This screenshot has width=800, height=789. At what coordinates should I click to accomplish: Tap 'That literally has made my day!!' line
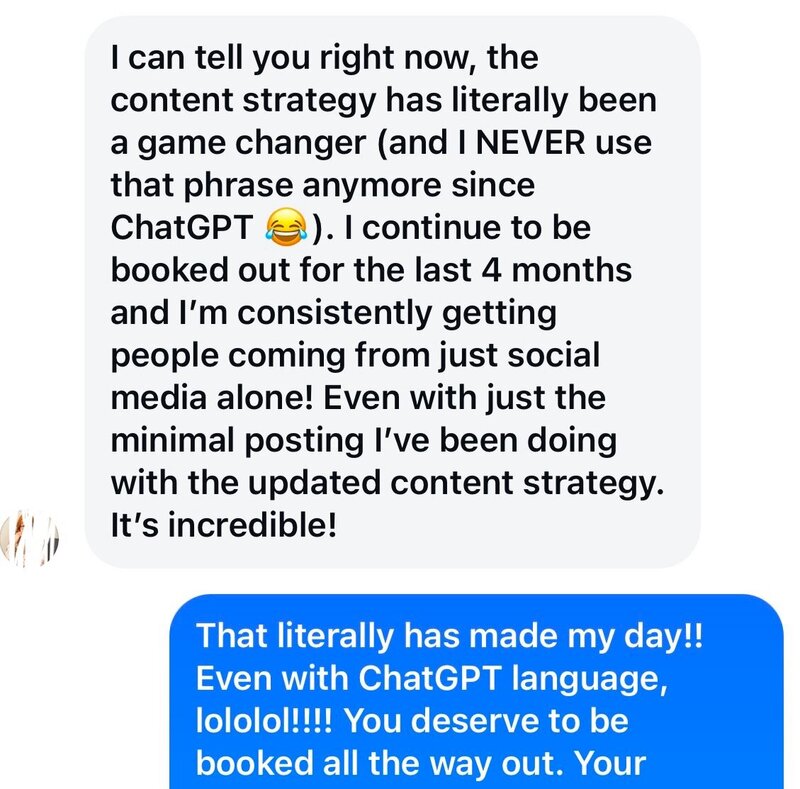click(449, 636)
